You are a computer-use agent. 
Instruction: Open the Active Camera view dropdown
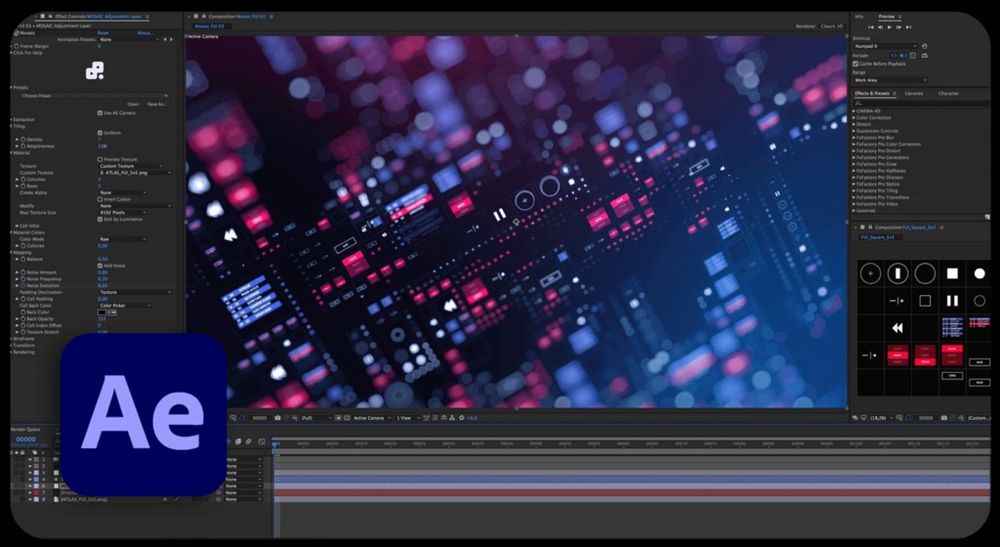pyautogui.click(x=372, y=418)
